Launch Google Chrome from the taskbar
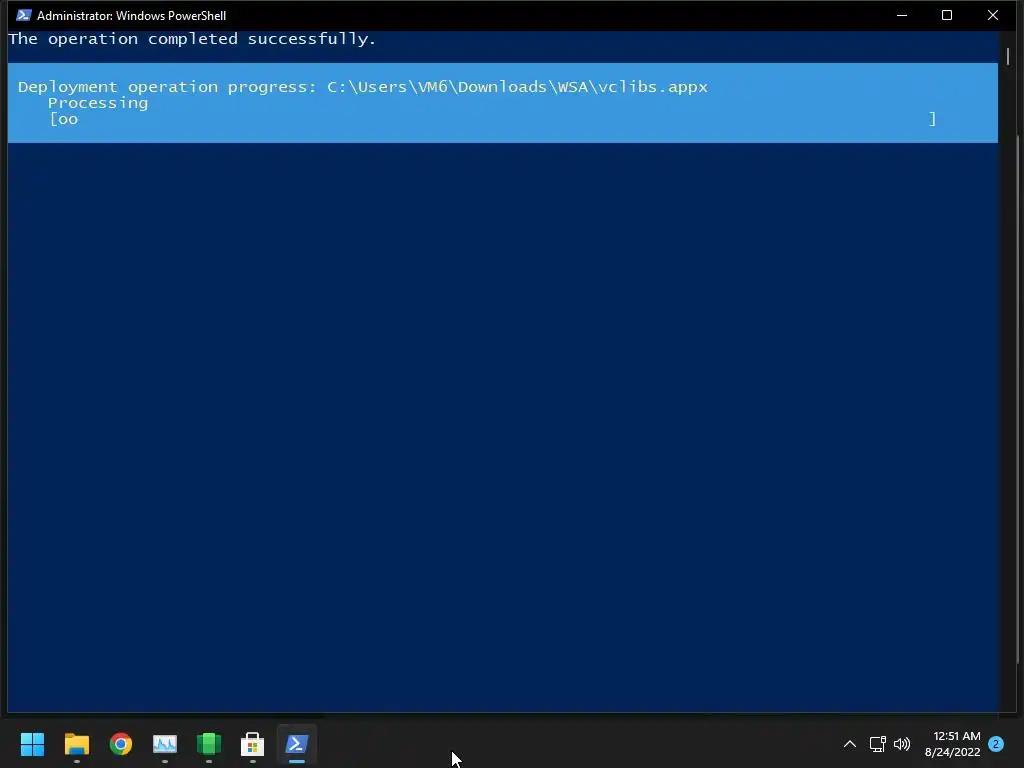Screen dimensions: 1024x768 click(x=121, y=744)
